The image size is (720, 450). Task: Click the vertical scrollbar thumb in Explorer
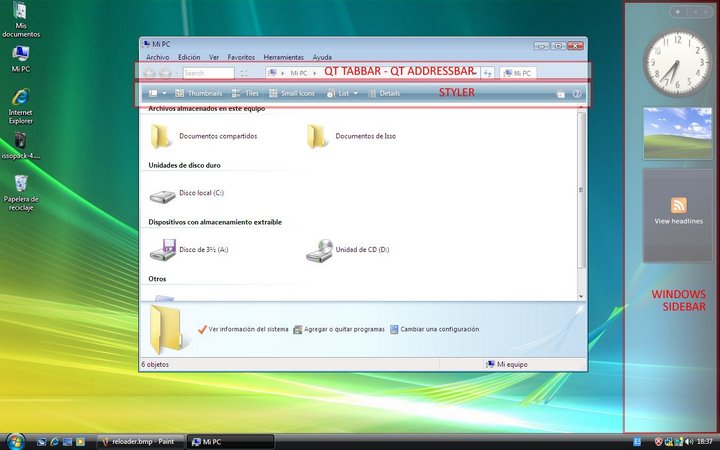tap(581, 190)
